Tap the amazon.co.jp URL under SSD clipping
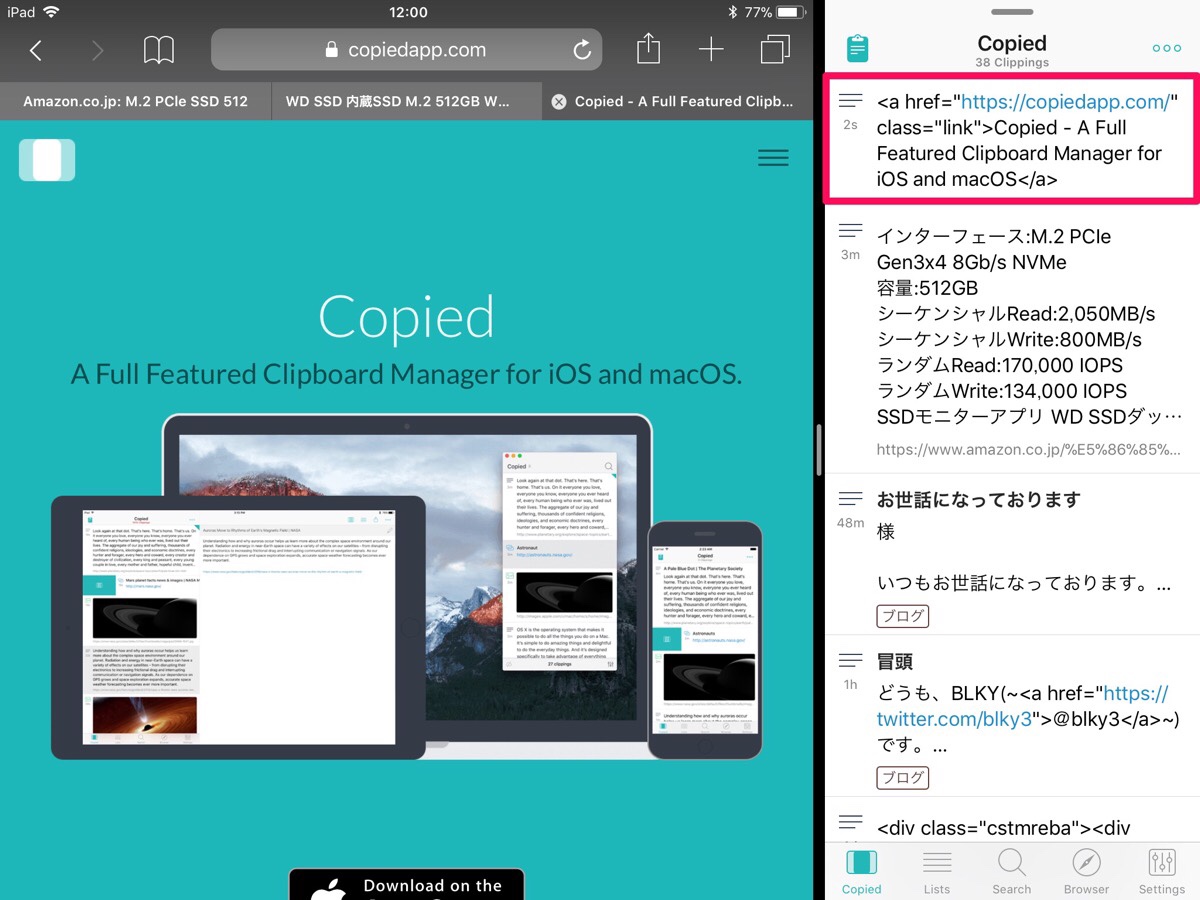Image resolution: width=1200 pixels, height=900 pixels. [x=1028, y=449]
